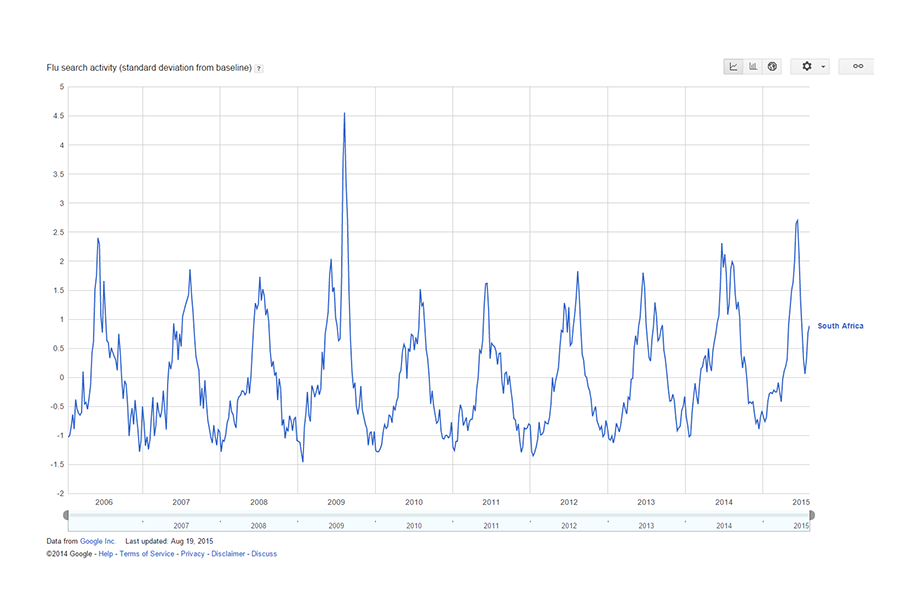Click 2013 in the range selector timeline
The height and width of the screenshot is (610, 918).
point(646,525)
